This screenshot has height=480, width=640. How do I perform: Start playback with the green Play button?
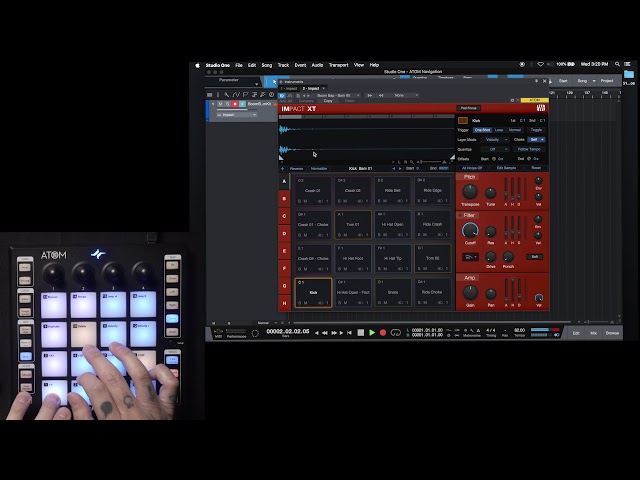pyautogui.click(x=372, y=333)
